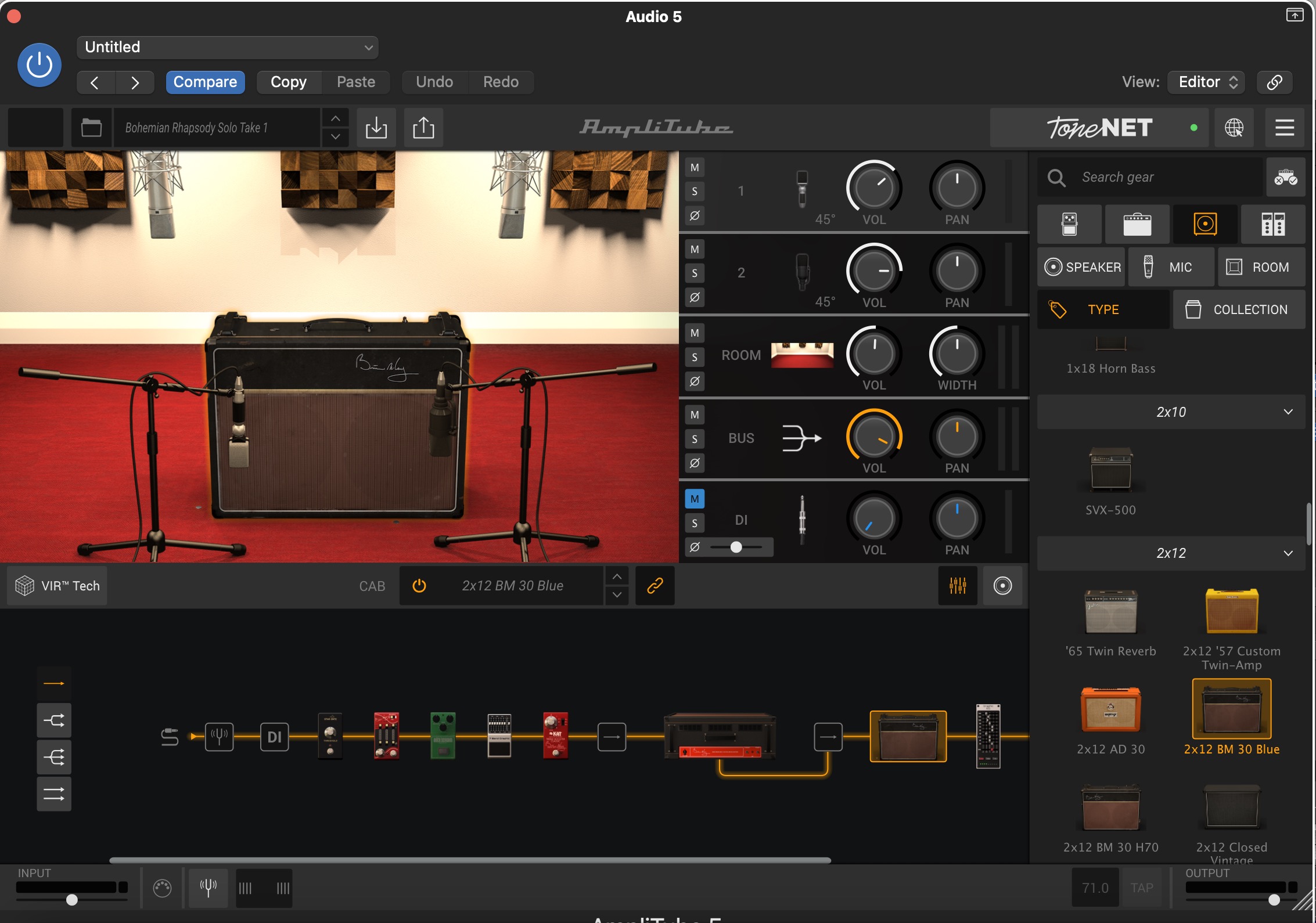Viewport: 1316px width, 923px height.
Task: Open the cab mixer faders icon
Action: [958, 586]
